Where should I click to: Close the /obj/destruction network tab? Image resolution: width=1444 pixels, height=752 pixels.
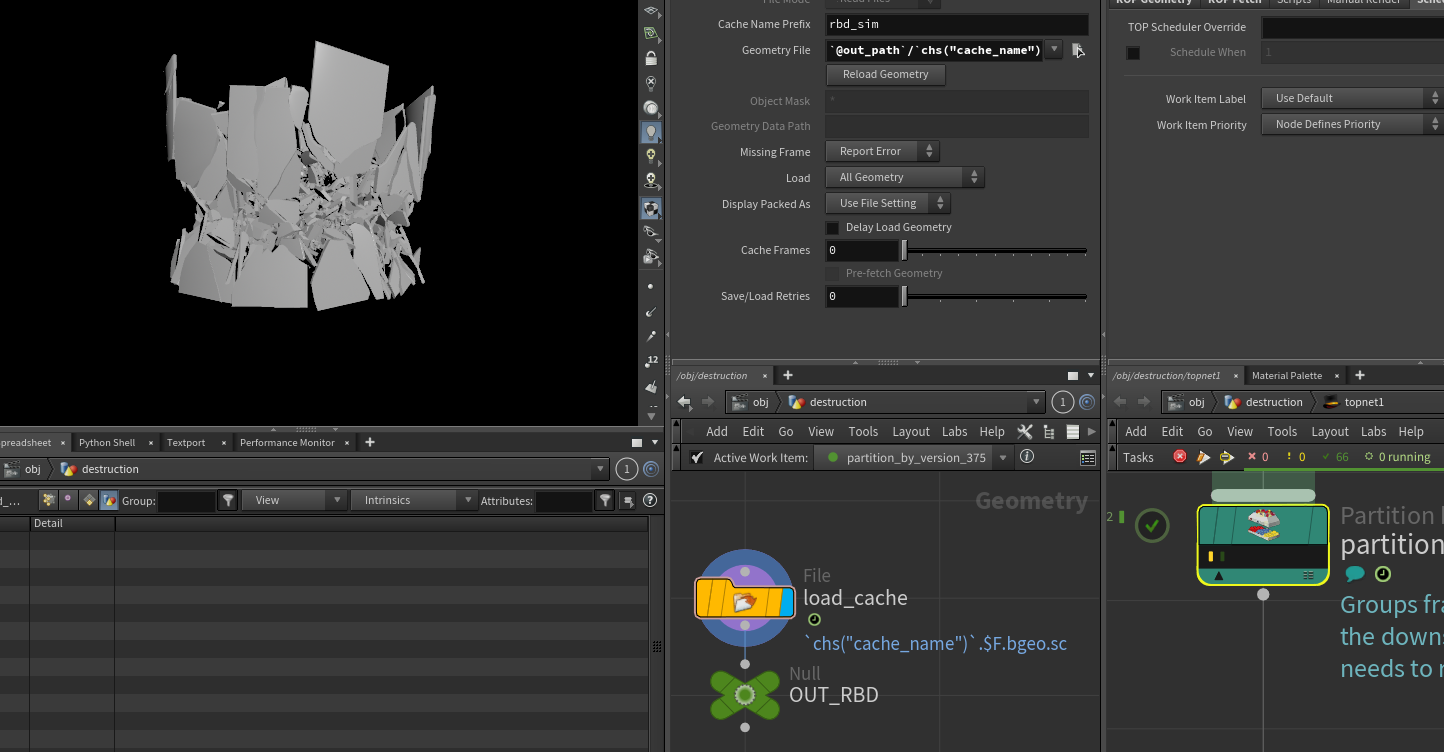(765, 376)
